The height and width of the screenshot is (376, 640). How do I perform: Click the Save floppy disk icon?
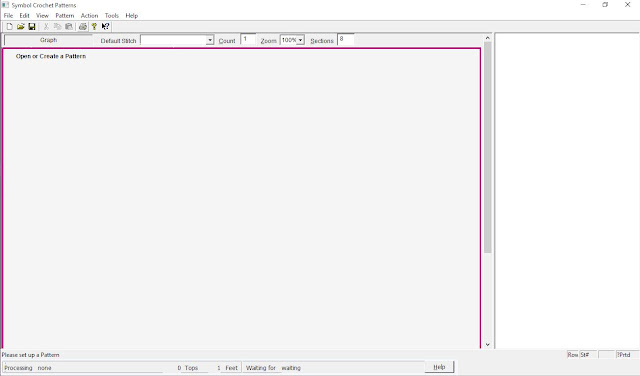point(31,27)
